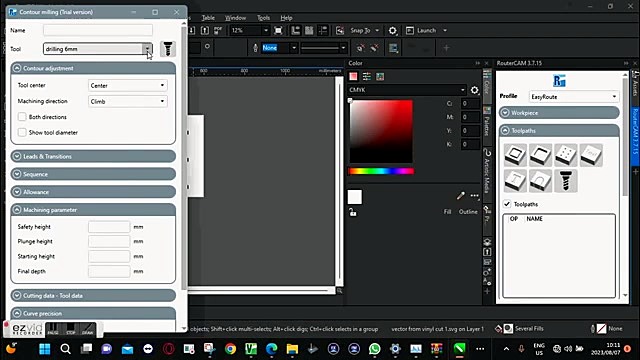Open the Machining direction dropdown
Viewport: 640px width, 360px height.
pyautogui.click(x=128, y=101)
